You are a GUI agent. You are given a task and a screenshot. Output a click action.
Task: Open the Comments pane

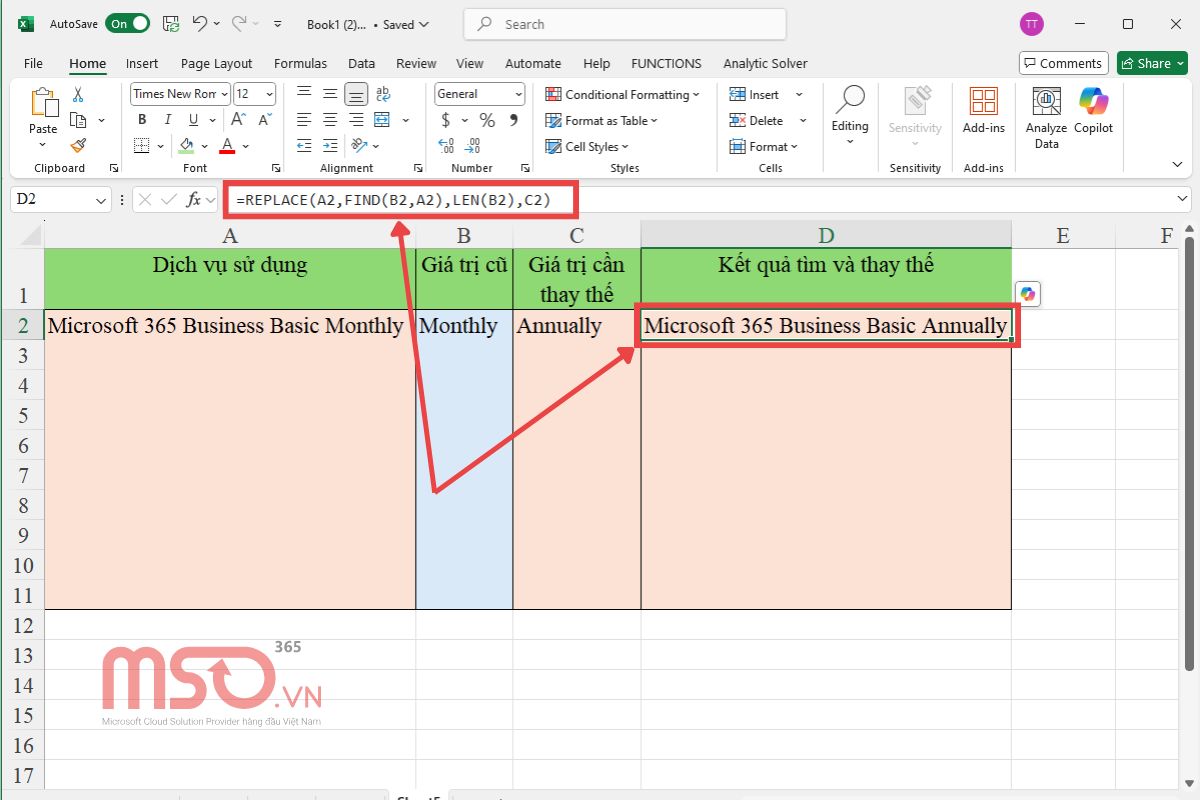1064,63
